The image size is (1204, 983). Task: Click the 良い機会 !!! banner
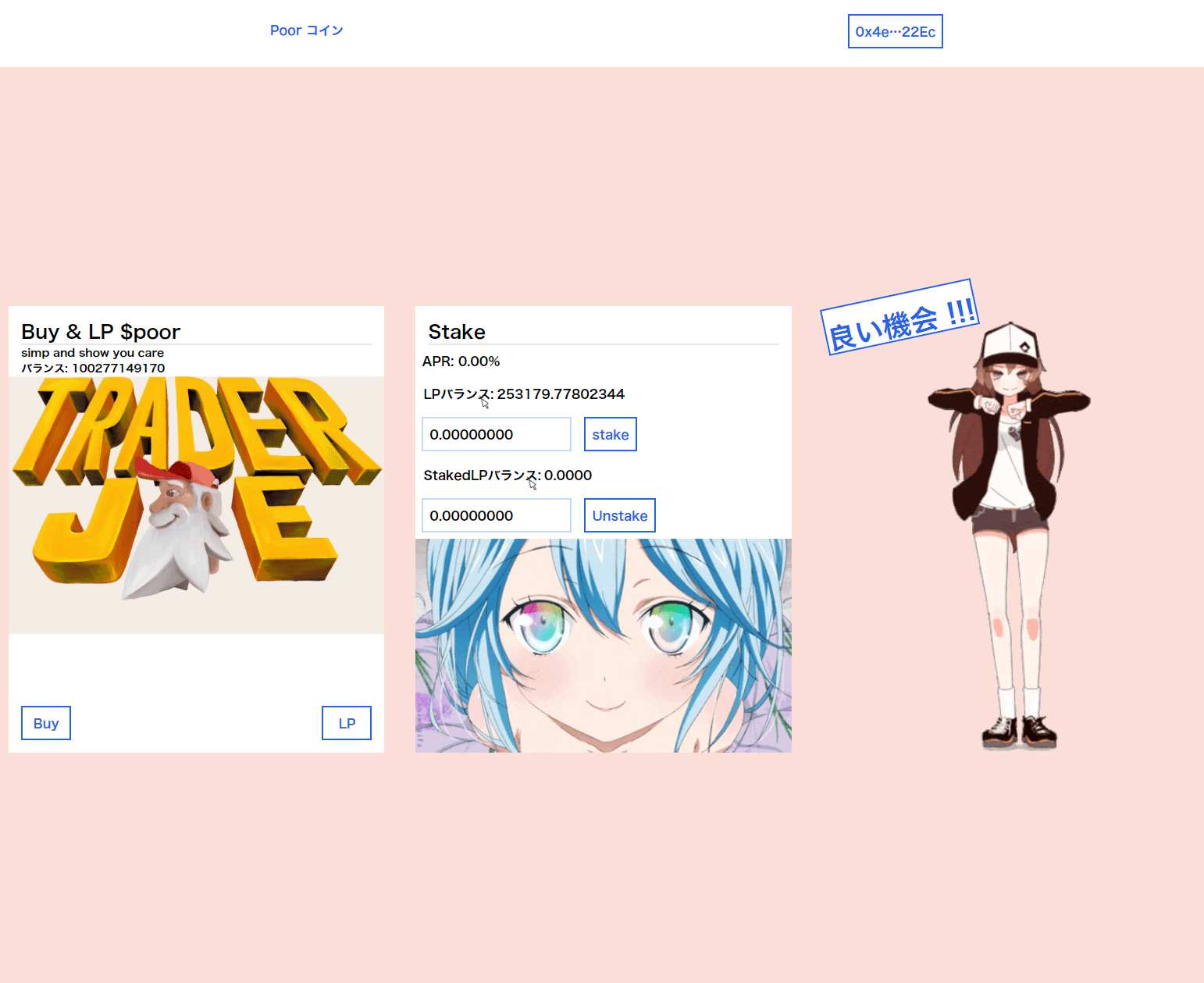coord(899,317)
